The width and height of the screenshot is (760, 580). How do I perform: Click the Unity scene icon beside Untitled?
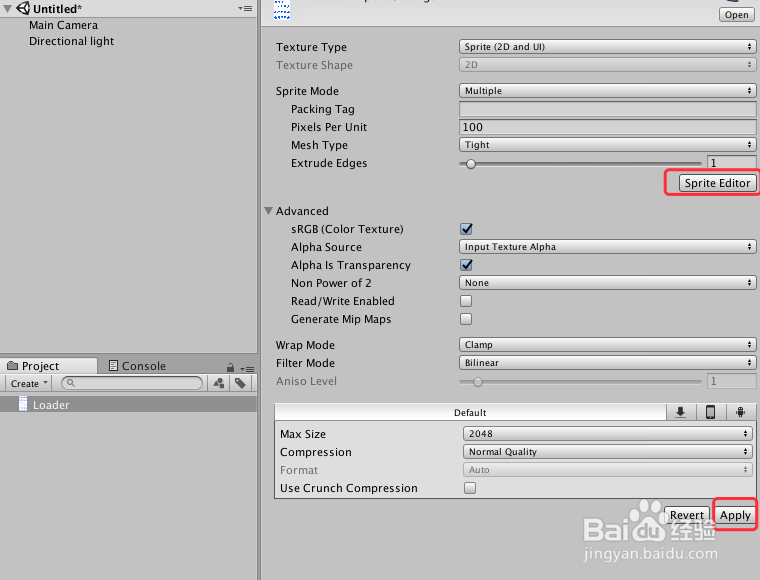[23, 8]
